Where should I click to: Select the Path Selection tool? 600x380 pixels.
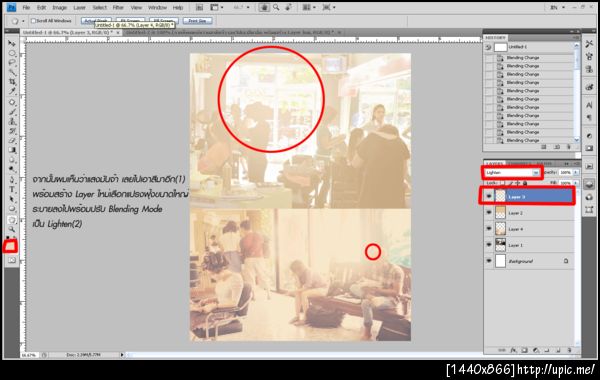[x=12, y=199]
